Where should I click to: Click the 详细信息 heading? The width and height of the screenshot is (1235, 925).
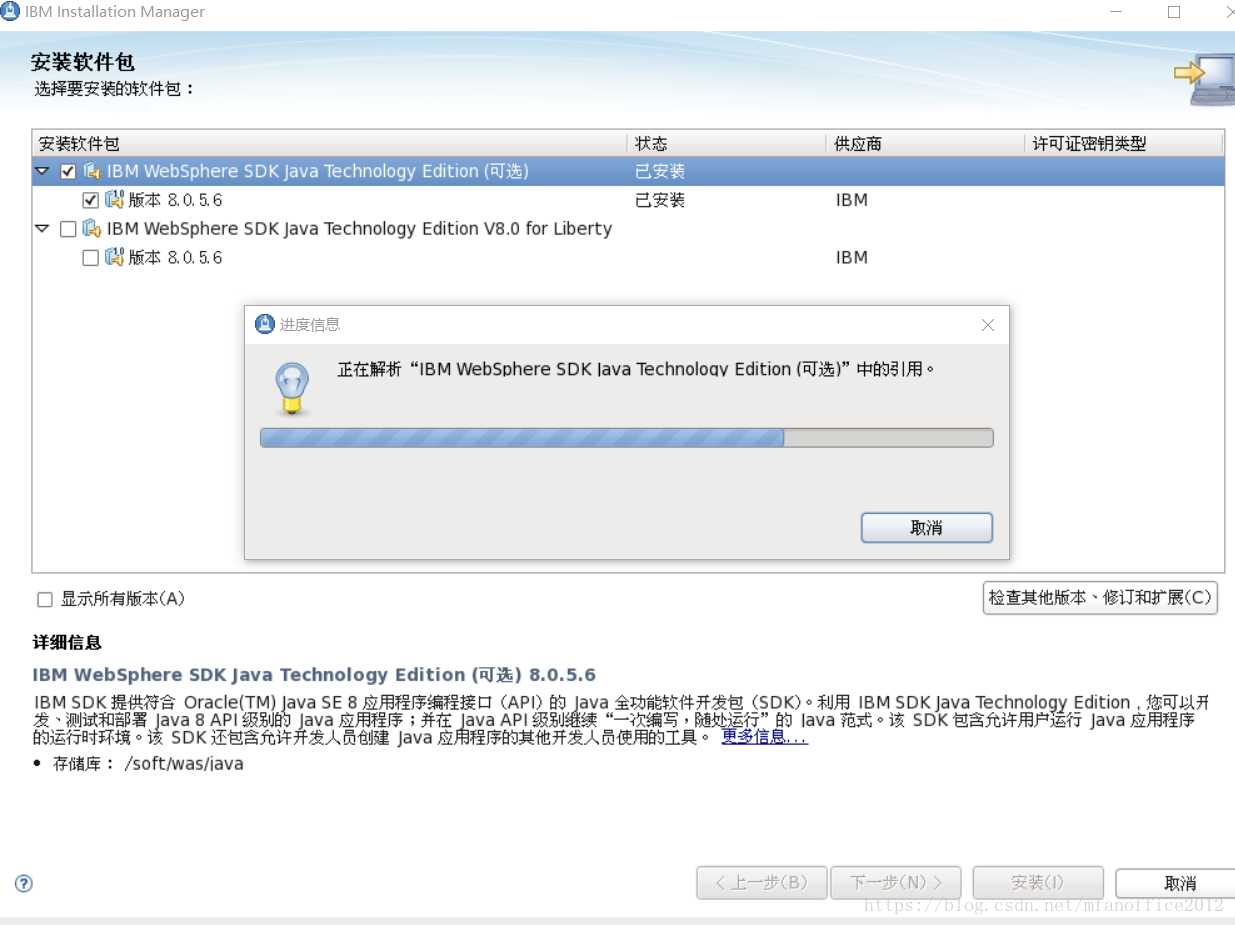click(67, 643)
